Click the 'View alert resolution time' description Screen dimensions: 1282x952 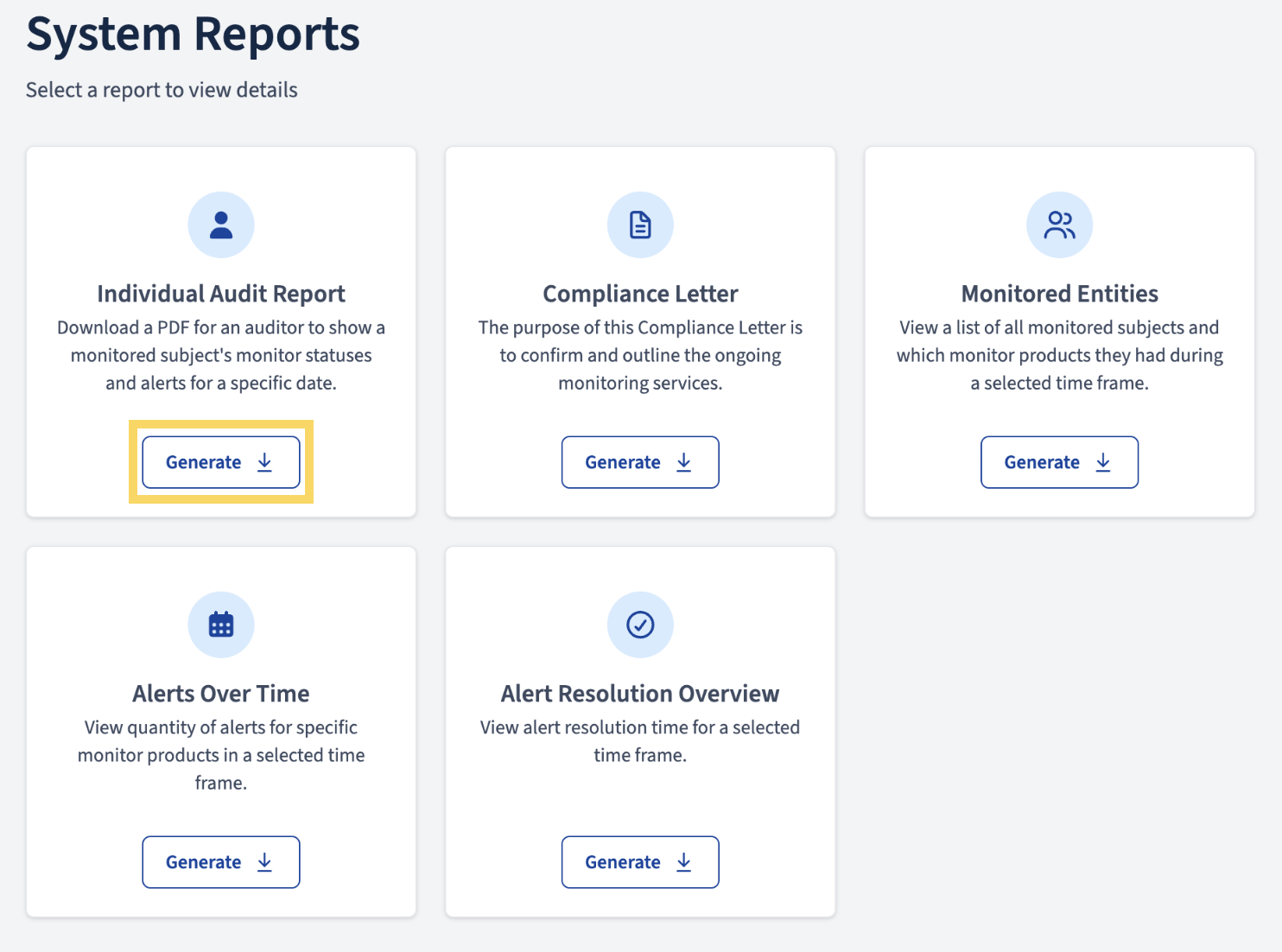(x=640, y=741)
